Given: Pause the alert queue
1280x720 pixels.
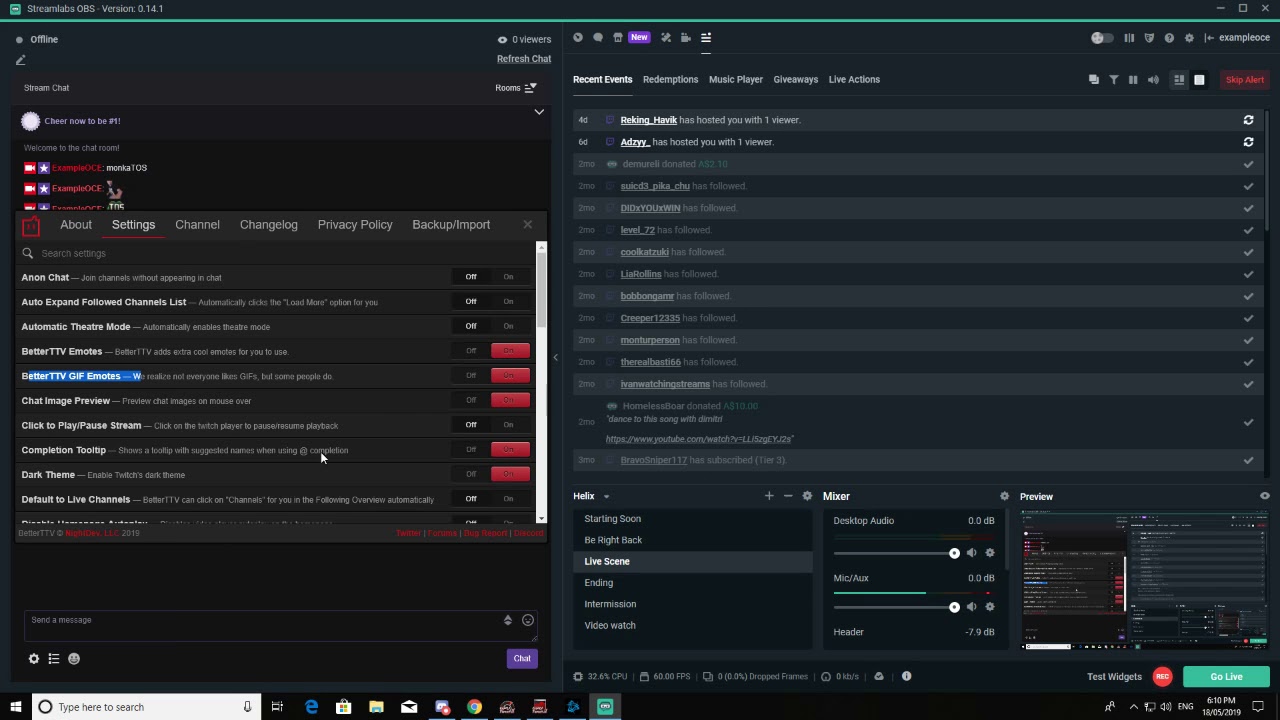Looking at the screenshot, I should point(1133,80).
